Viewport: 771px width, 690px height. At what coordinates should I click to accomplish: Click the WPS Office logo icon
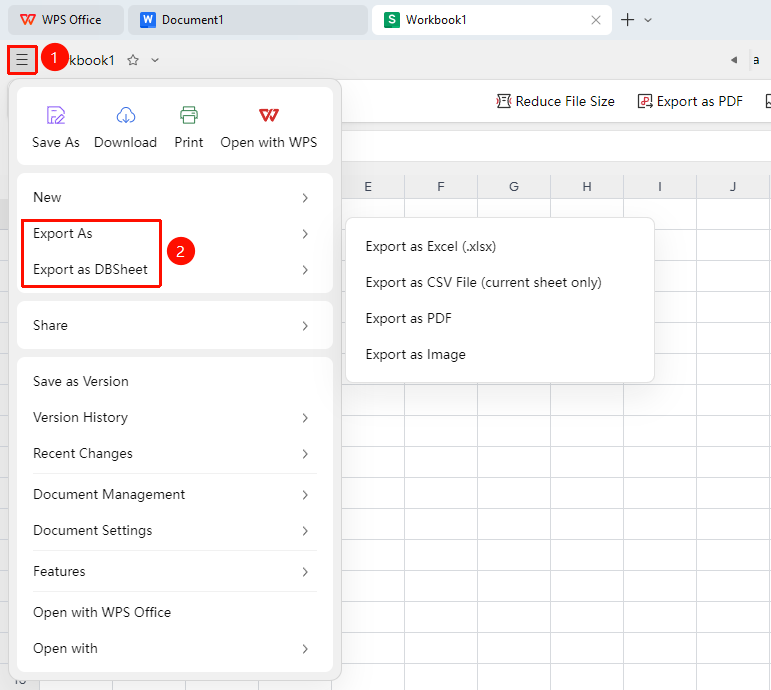click(28, 20)
